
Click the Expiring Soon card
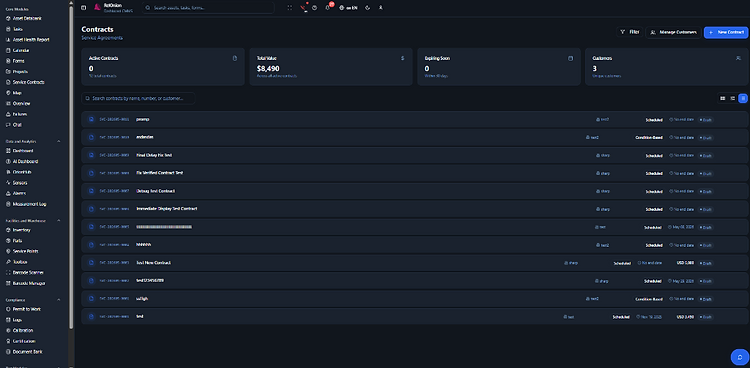(x=499, y=67)
